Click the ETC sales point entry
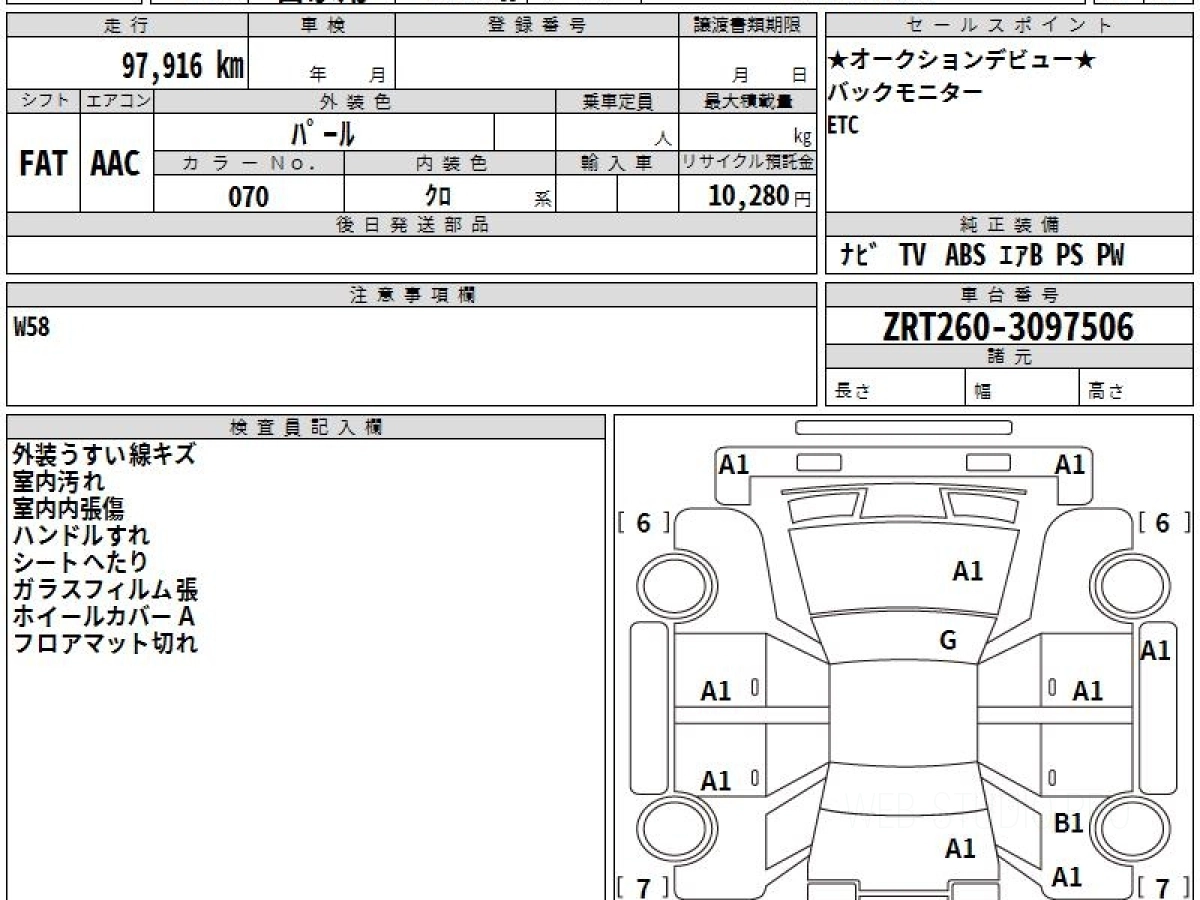1200x900 pixels. pos(843,126)
